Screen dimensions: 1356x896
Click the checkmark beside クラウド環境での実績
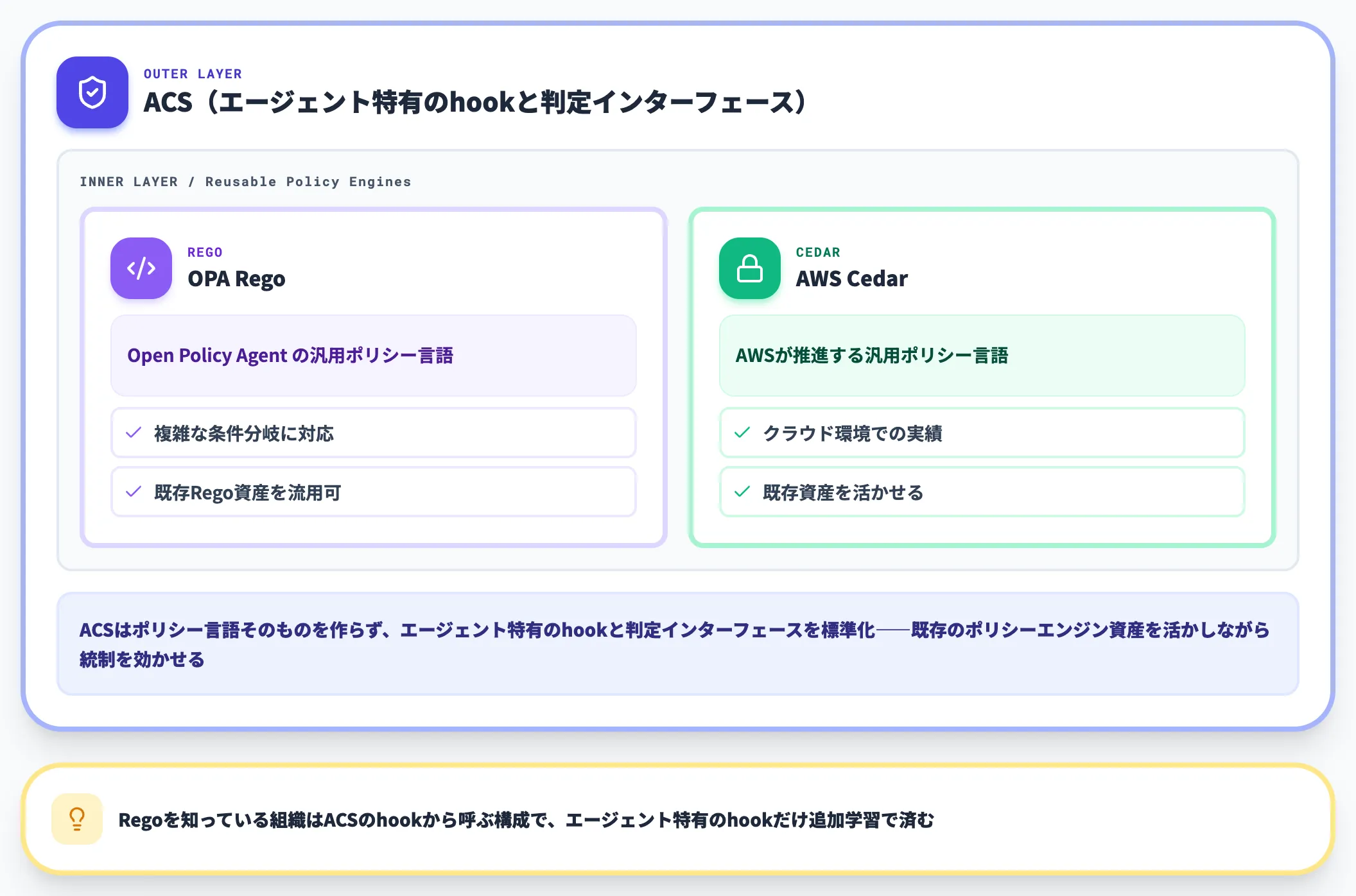(742, 433)
